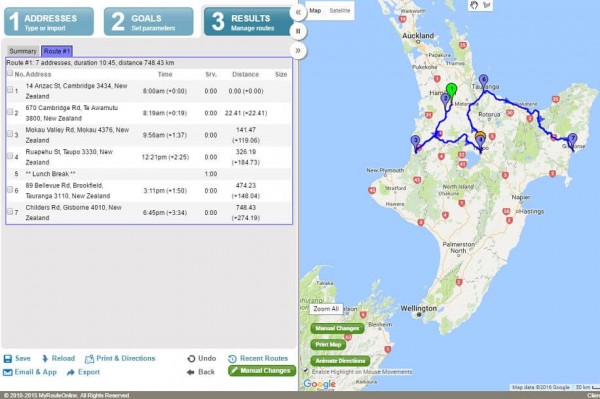Image resolution: width=600 pixels, height=399 pixels.
Task: Toggle Enable Highlight on Mouse Movements checkbox
Action: [306, 370]
